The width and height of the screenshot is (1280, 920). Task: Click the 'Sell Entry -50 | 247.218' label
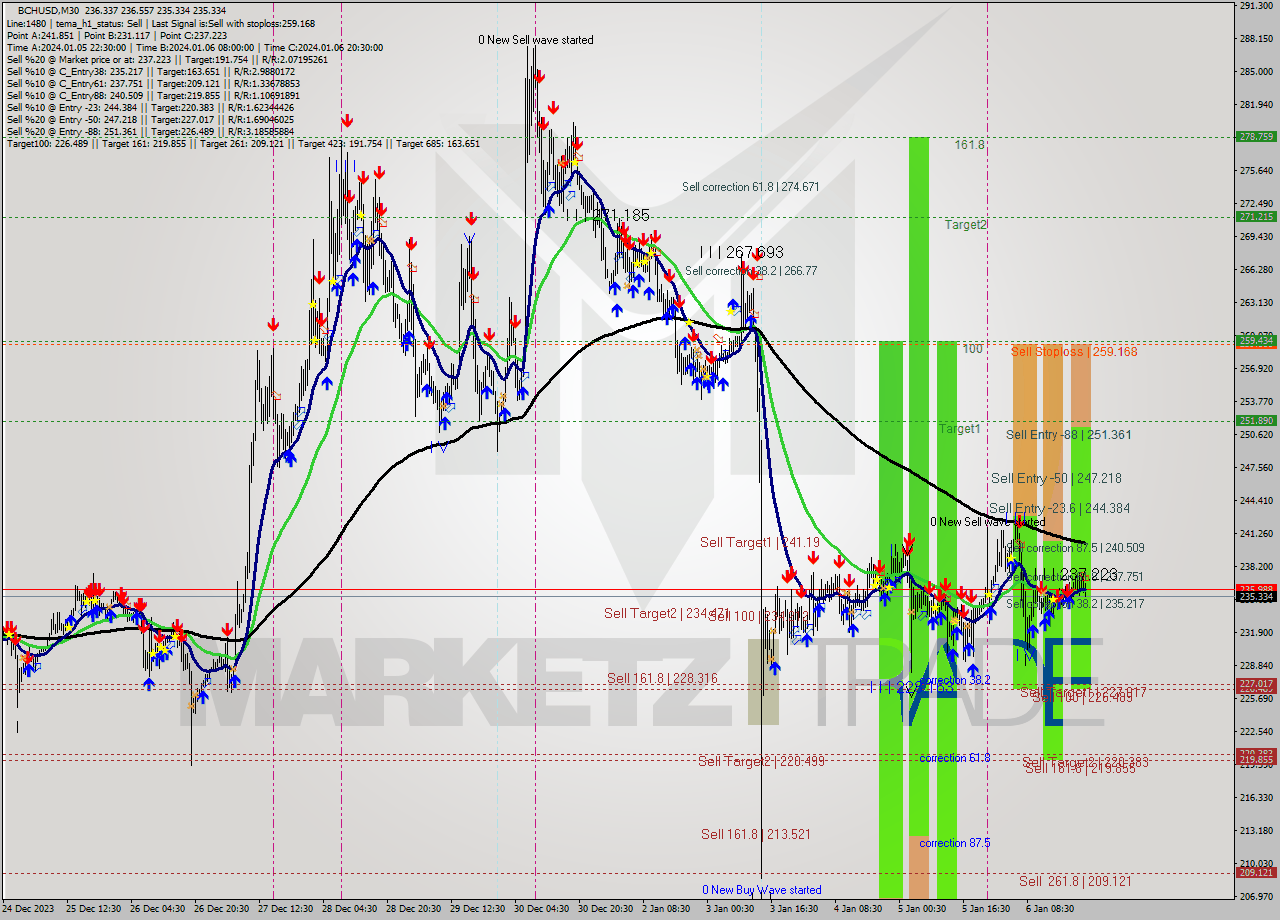tap(1055, 479)
